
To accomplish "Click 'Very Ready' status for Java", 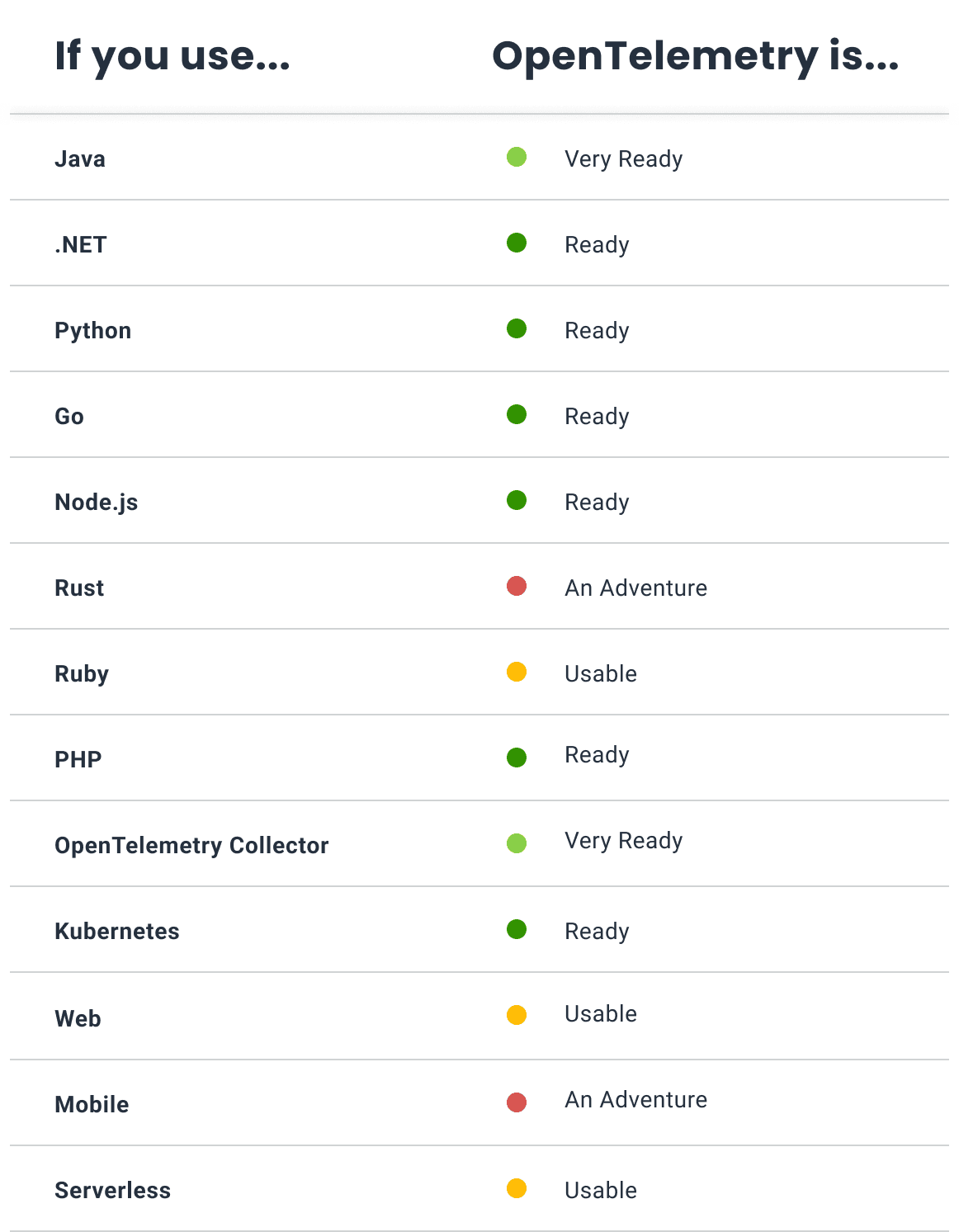I will coord(623,159).
